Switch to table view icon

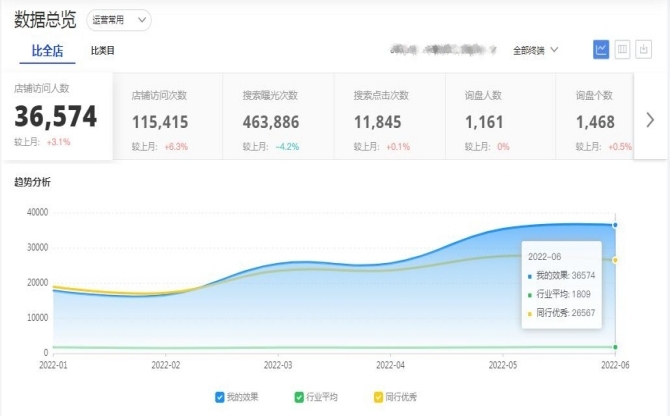pyautogui.click(x=622, y=49)
